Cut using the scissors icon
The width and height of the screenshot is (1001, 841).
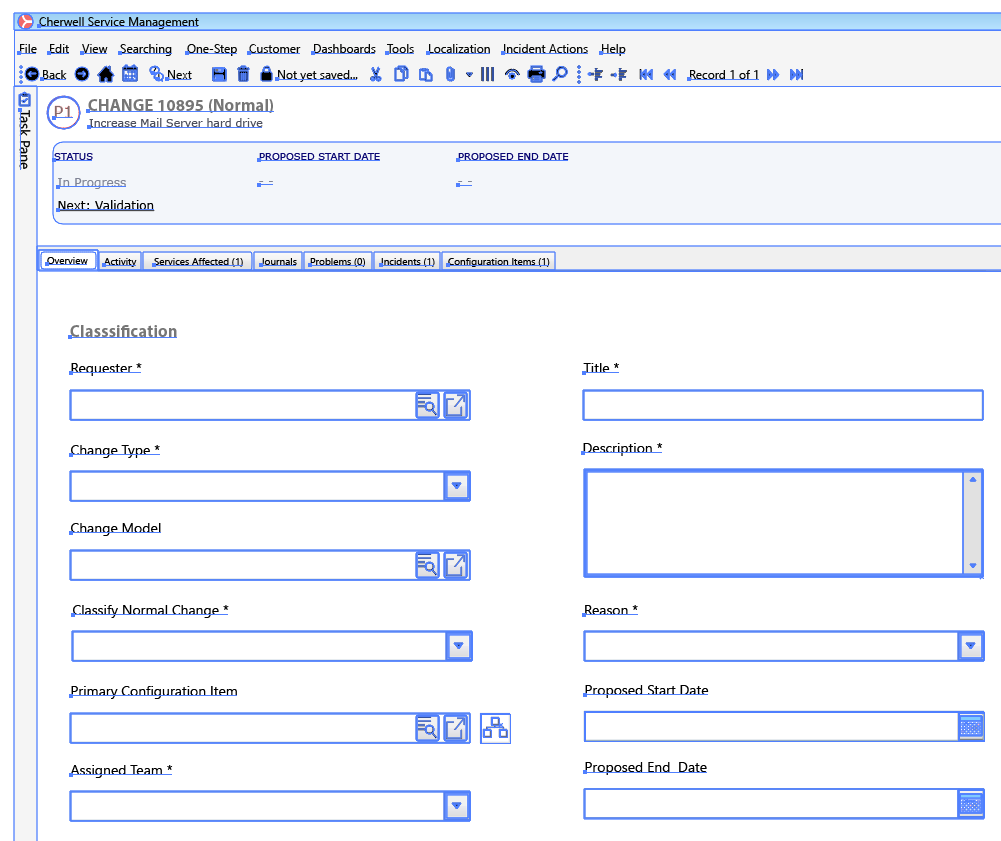click(376, 74)
